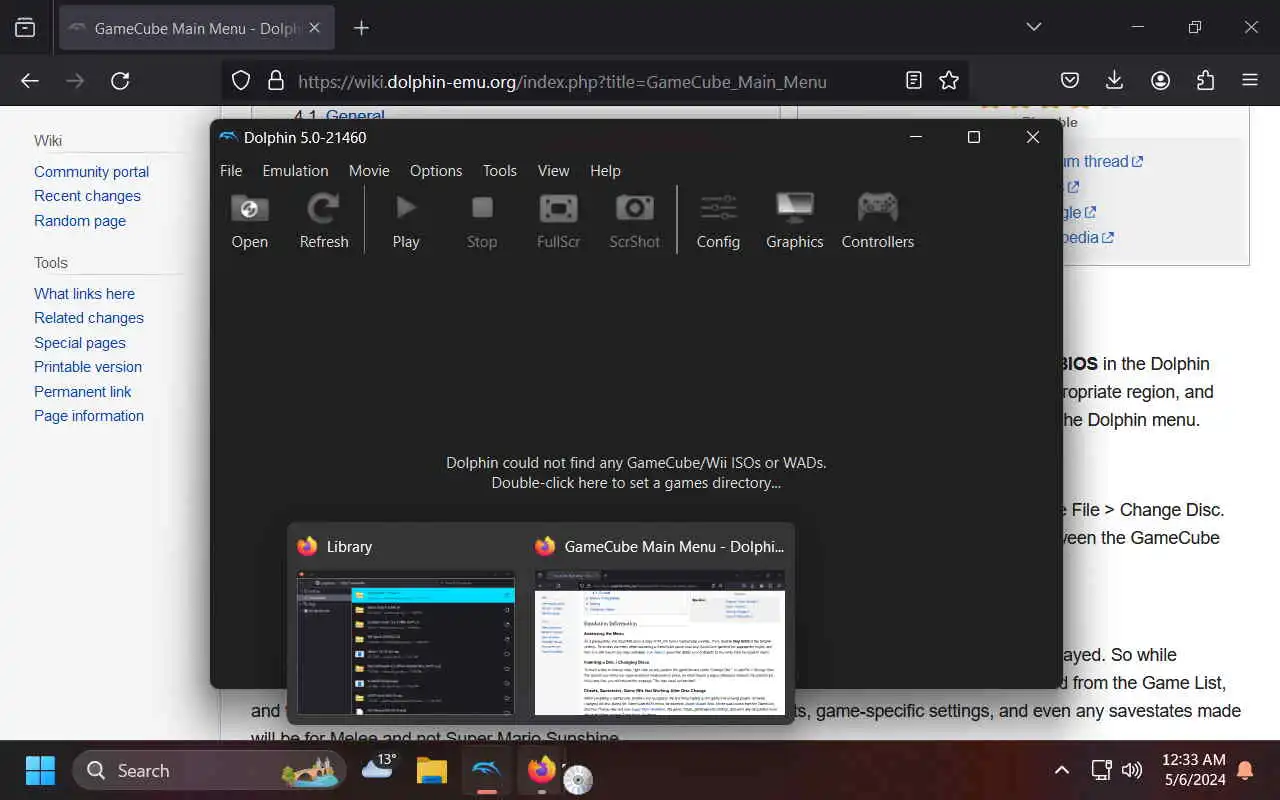Close the GameCube Main Menu tab

click(314, 28)
